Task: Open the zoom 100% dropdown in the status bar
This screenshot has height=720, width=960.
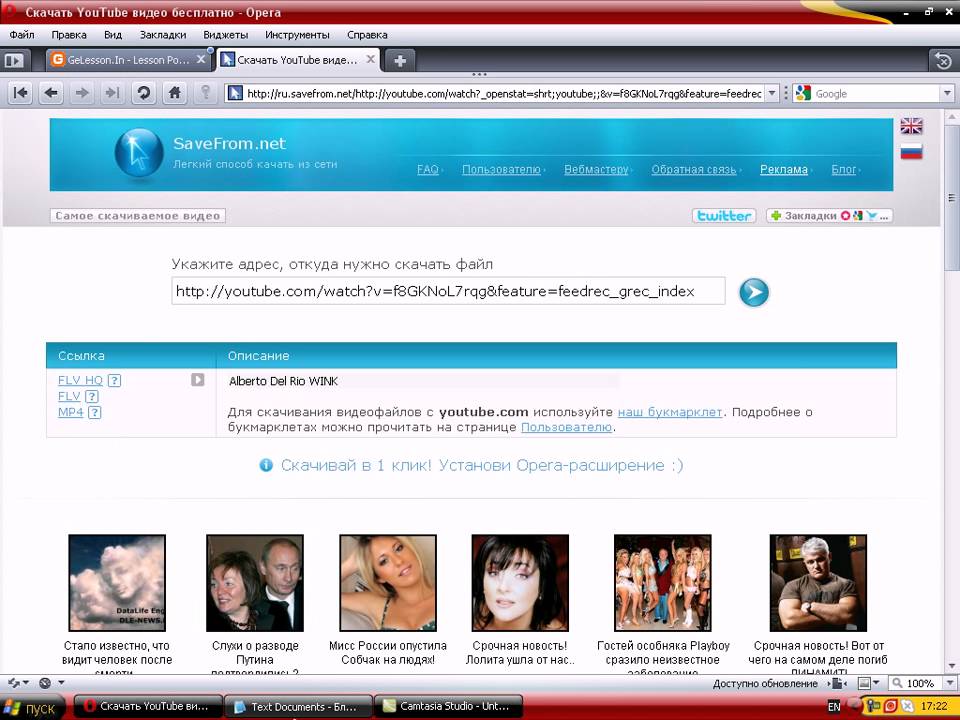Action: point(948,683)
